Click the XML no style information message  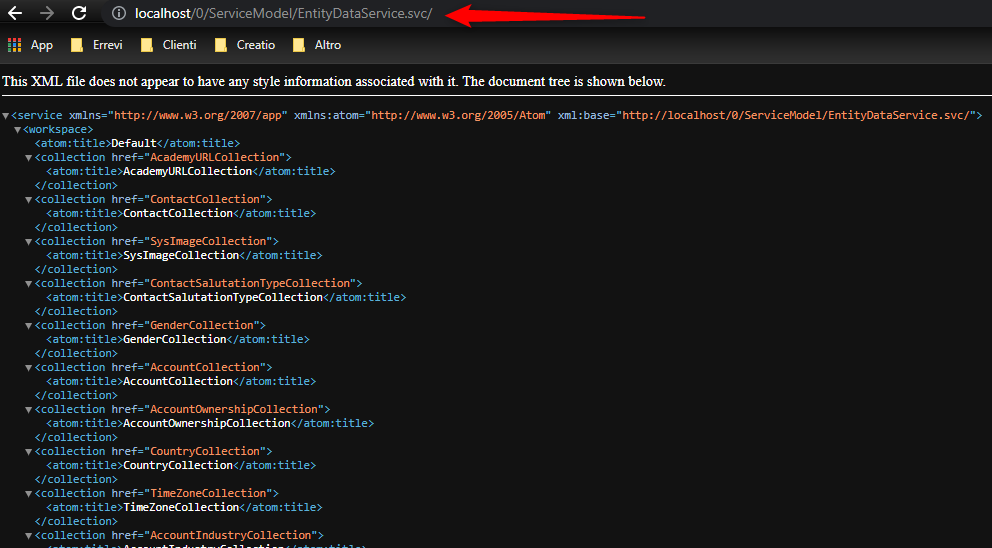(334, 82)
